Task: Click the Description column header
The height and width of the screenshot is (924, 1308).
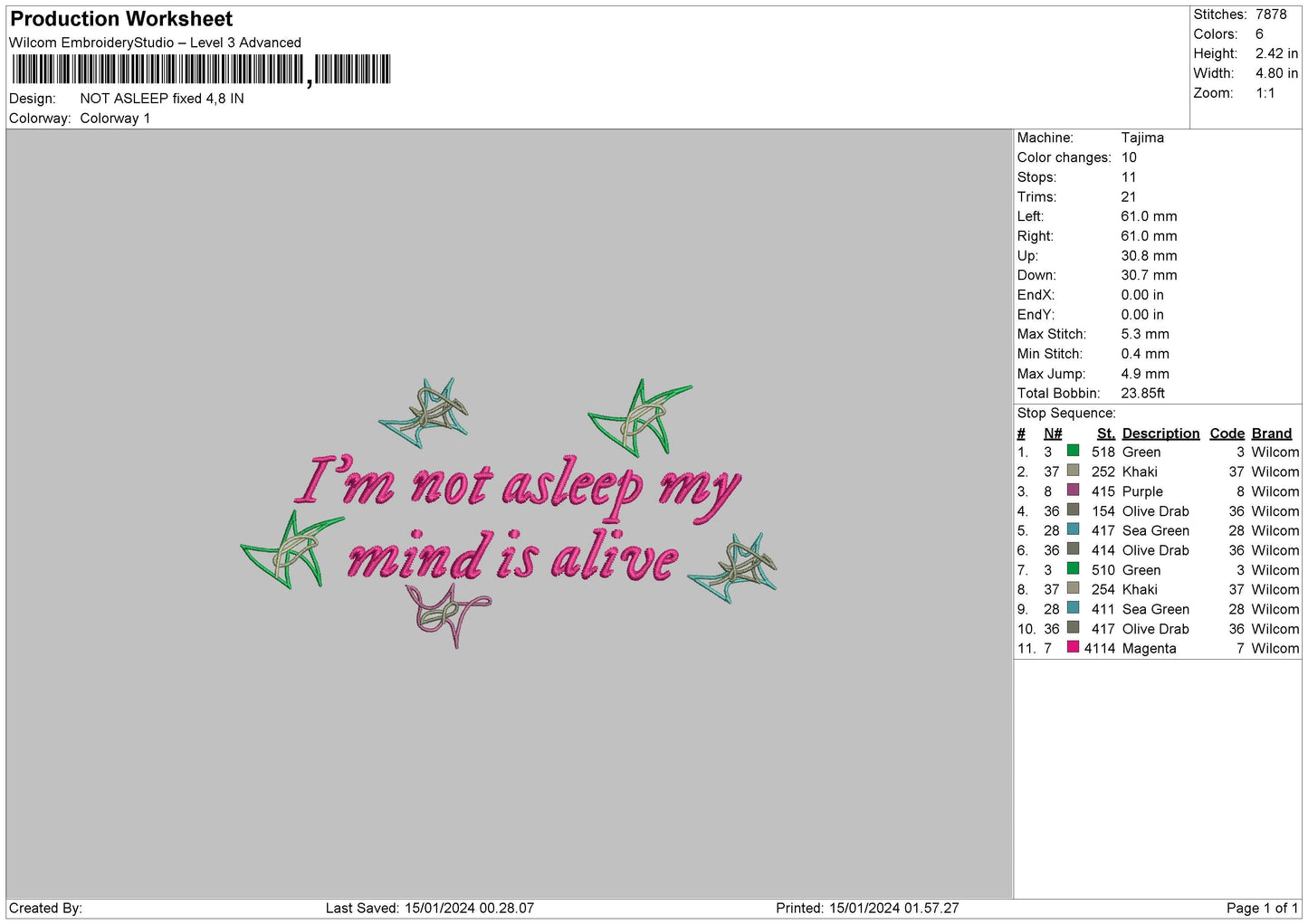Action: 1160,433
